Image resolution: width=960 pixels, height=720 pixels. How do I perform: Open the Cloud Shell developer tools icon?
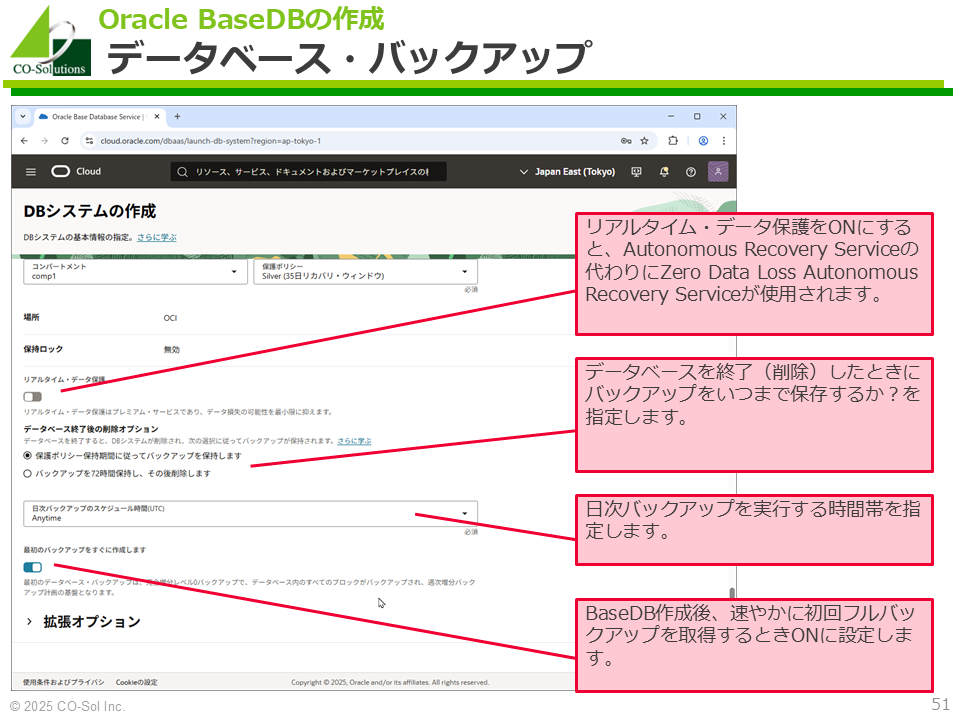pyautogui.click(x=636, y=172)
